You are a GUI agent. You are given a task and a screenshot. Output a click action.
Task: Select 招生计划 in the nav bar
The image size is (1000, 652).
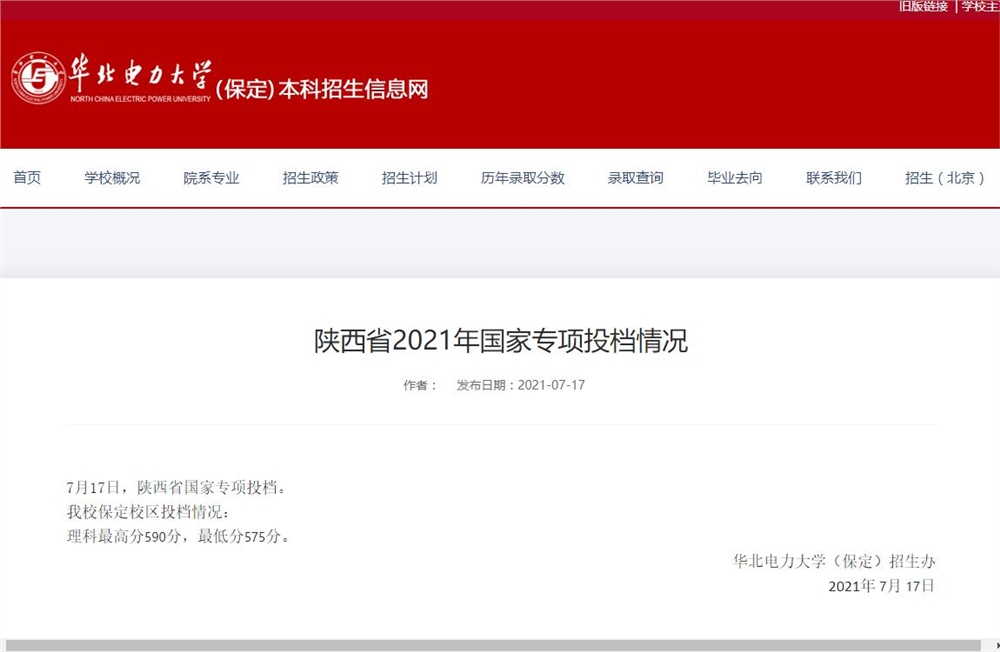pos(409,178)
